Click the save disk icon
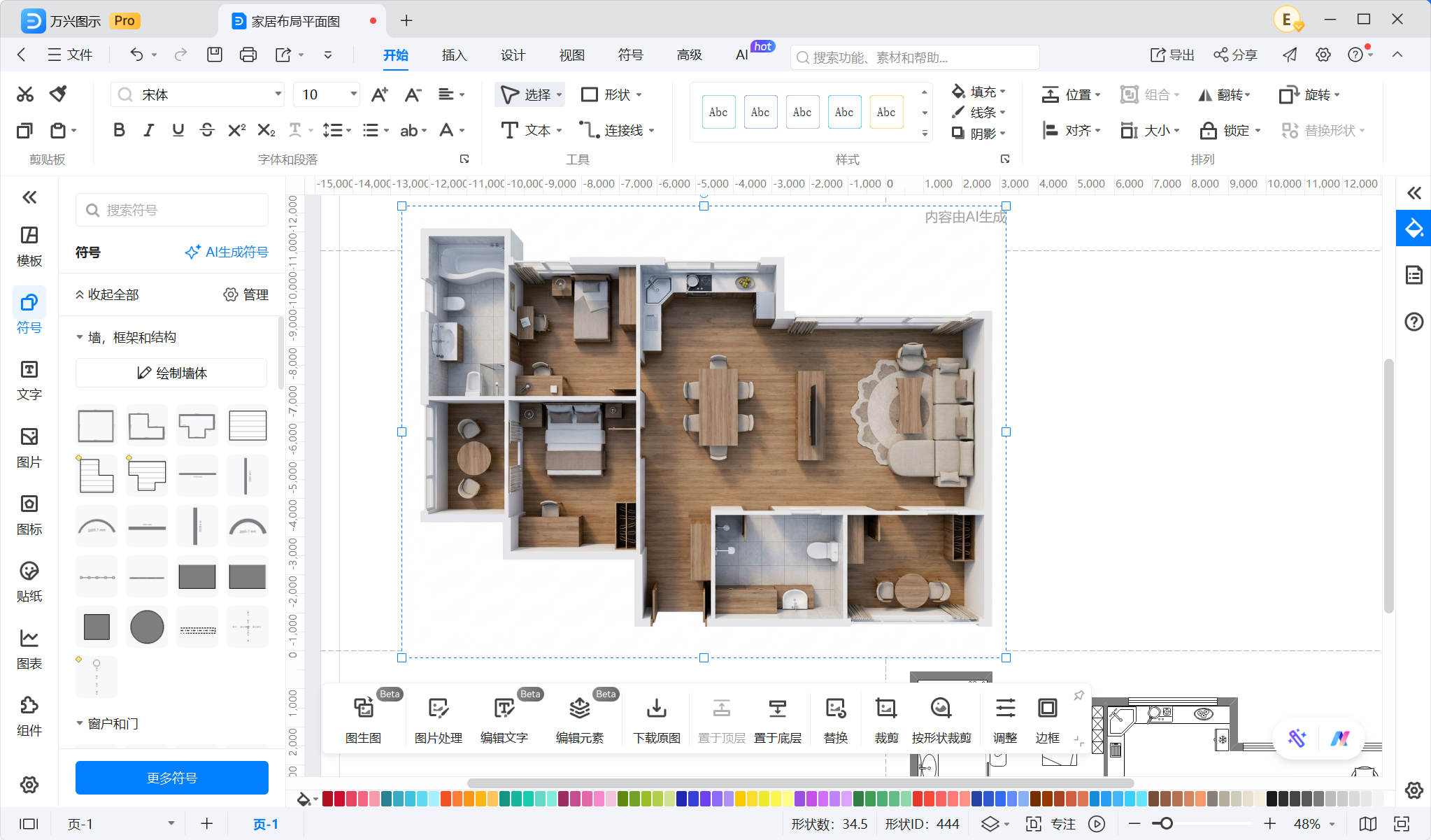 [214, 55]
